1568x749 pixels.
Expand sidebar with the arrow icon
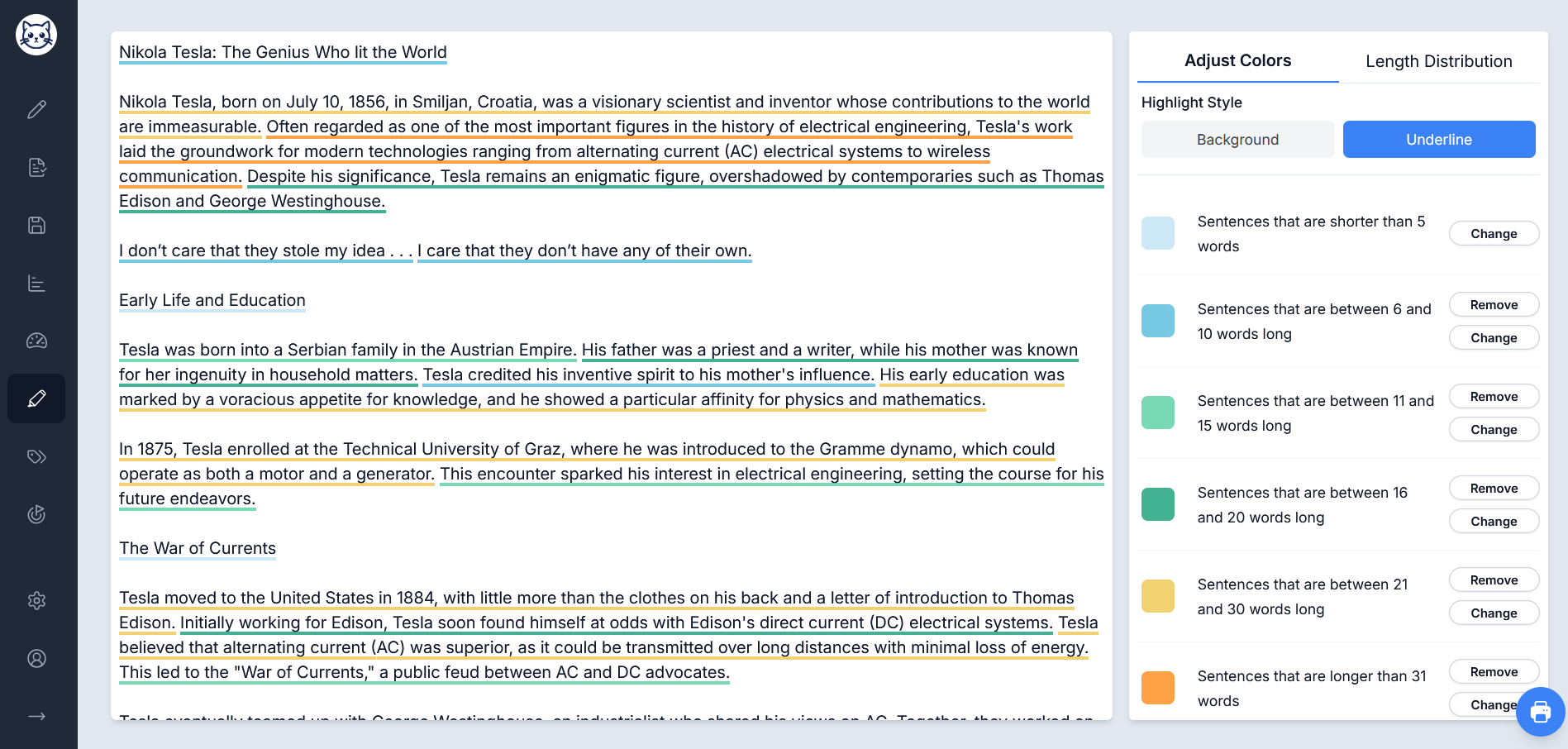pos(36,716)
